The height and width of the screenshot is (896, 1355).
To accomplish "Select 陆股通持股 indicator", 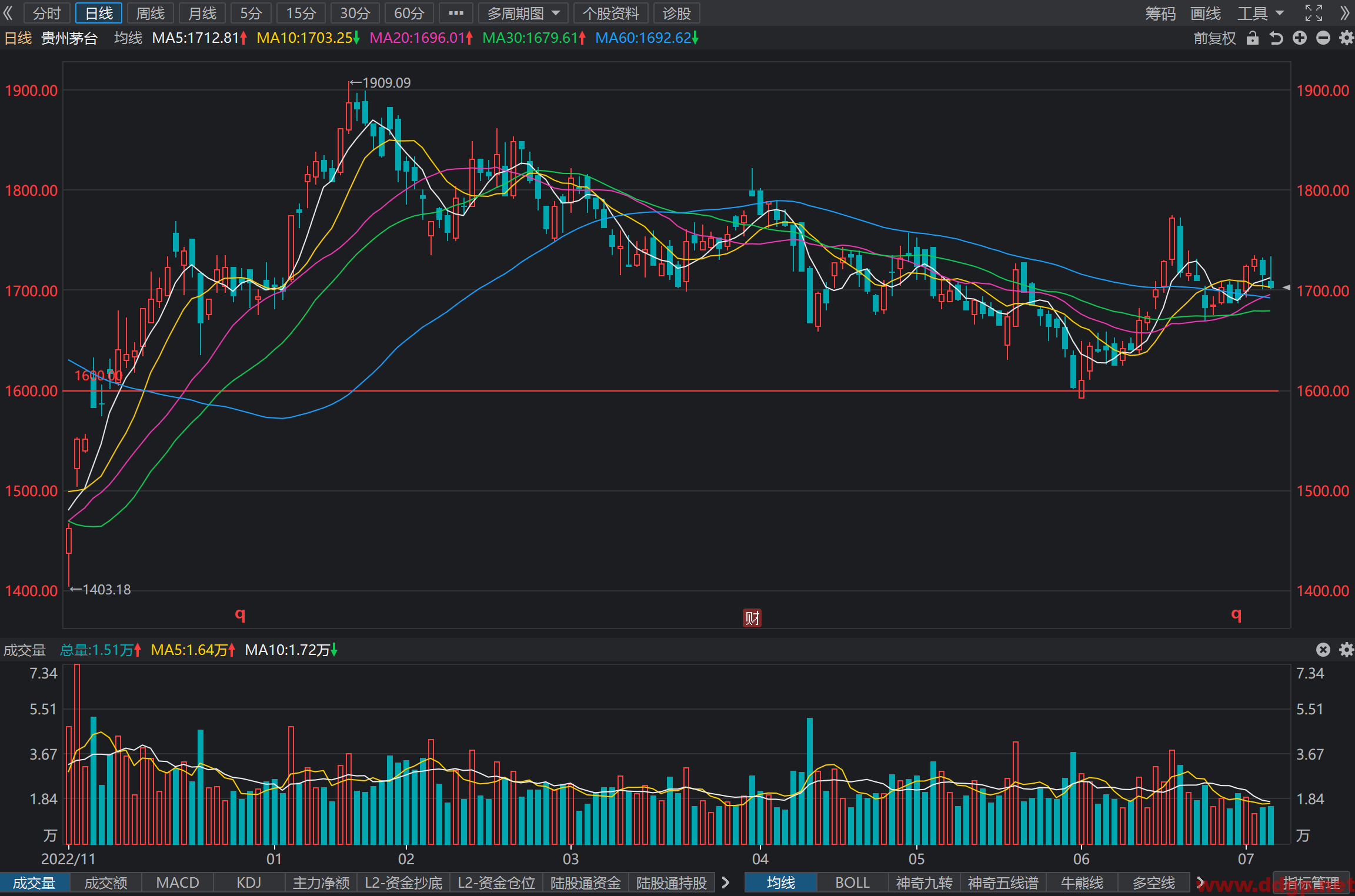I will coord(672,882).
